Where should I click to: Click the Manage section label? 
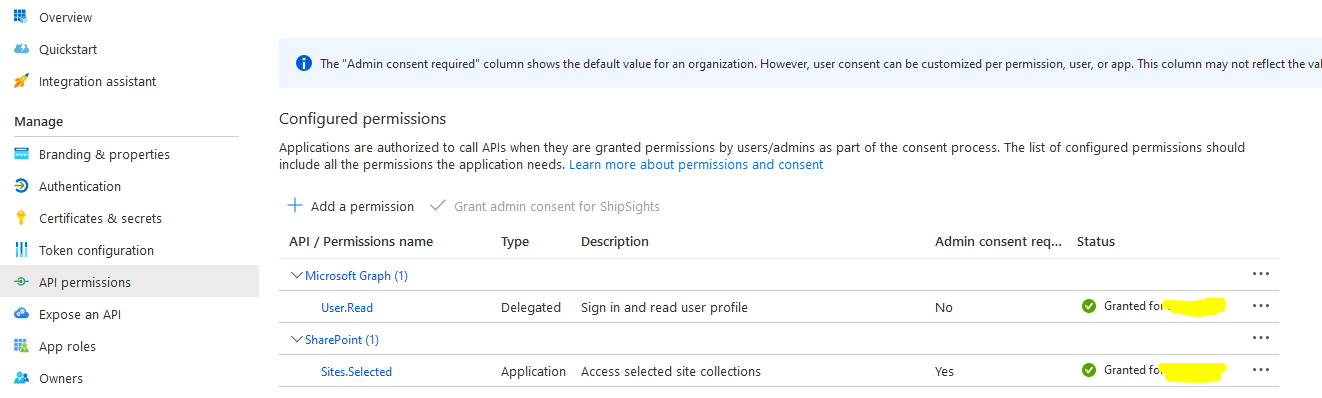[x=39, y=121]
